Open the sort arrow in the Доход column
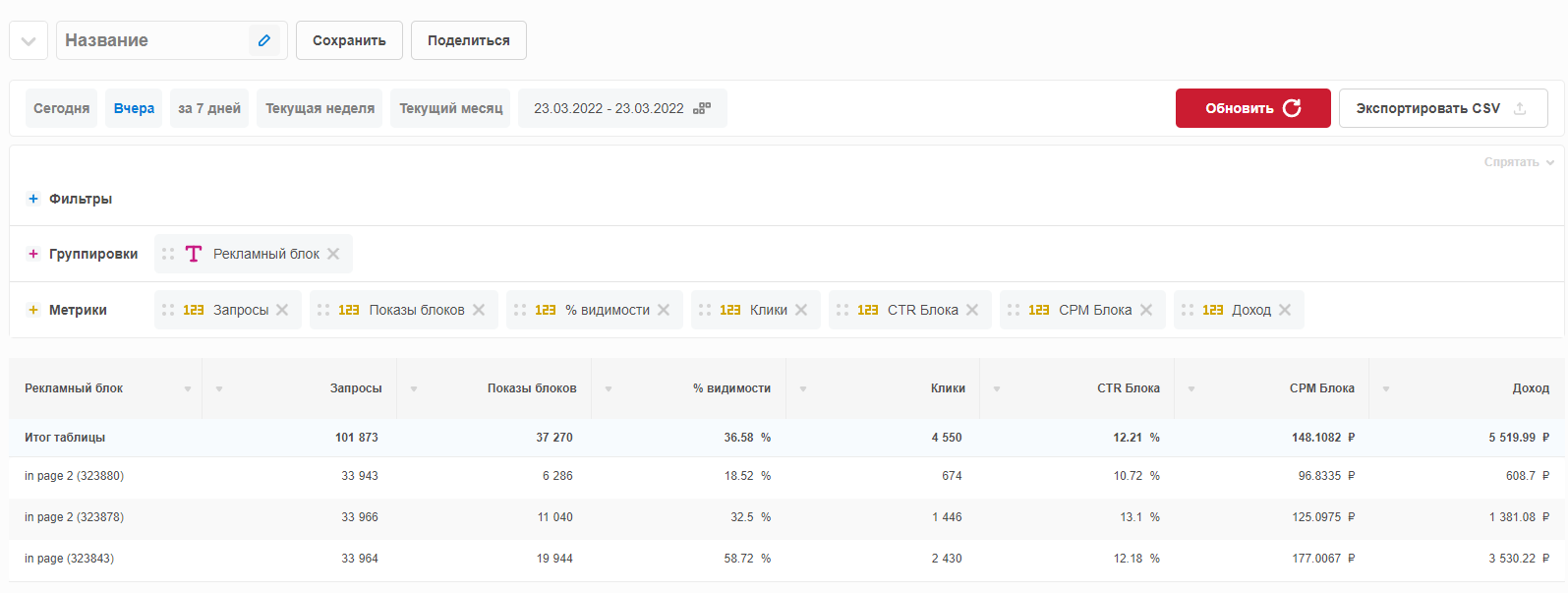The width and height of the screenshot is (1568, 593). click(1386, 389)
